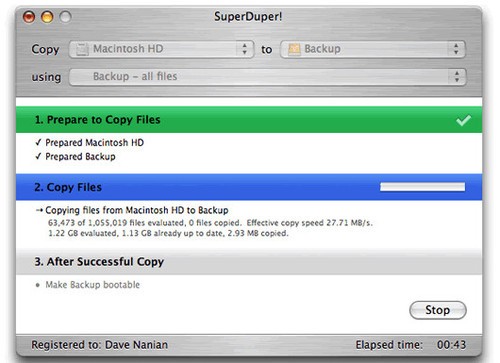
Task: Select the After Successful Copy header
Action: click(x=249, y=262)
